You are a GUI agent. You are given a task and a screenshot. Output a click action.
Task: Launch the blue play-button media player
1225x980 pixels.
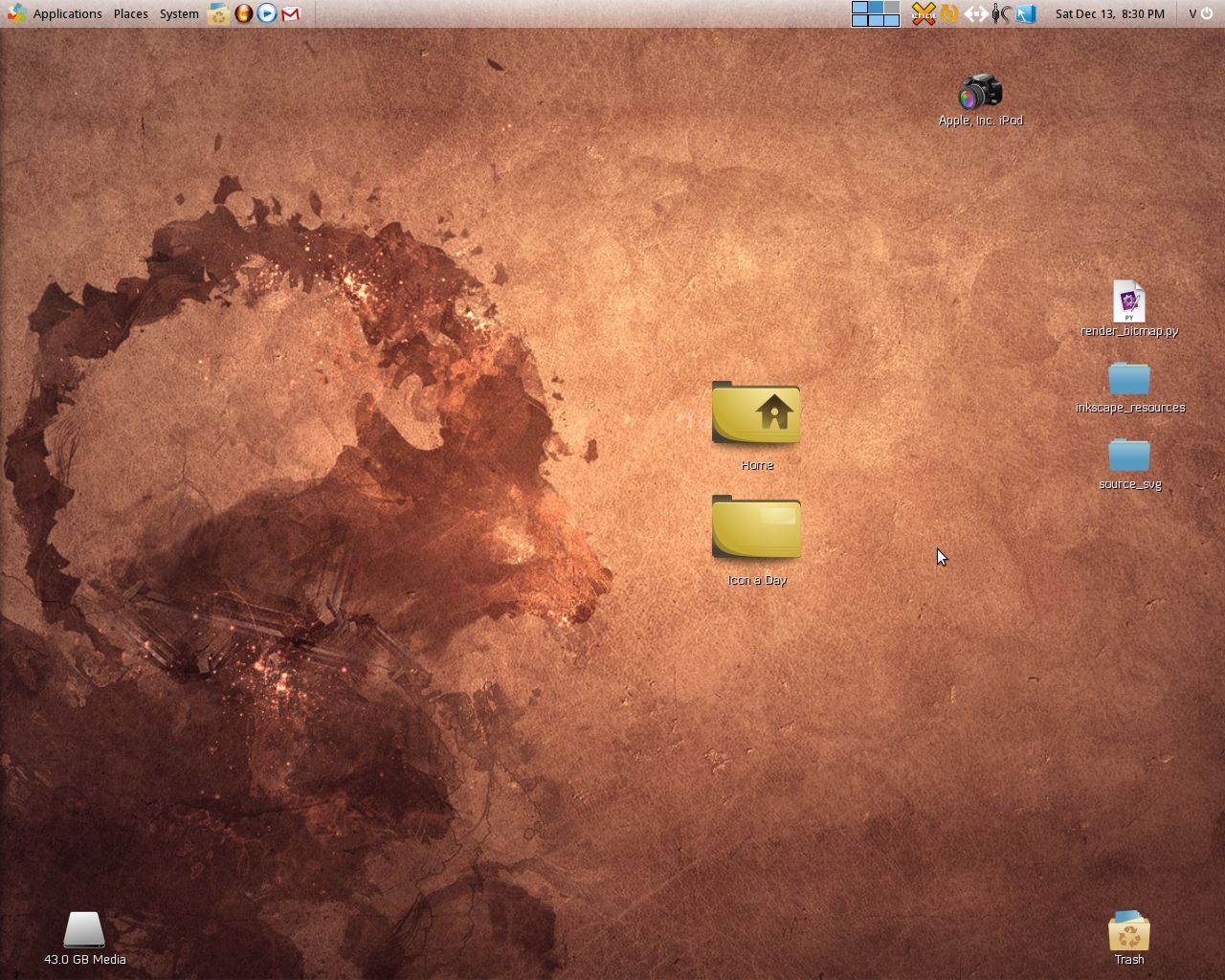coord(267,13)
